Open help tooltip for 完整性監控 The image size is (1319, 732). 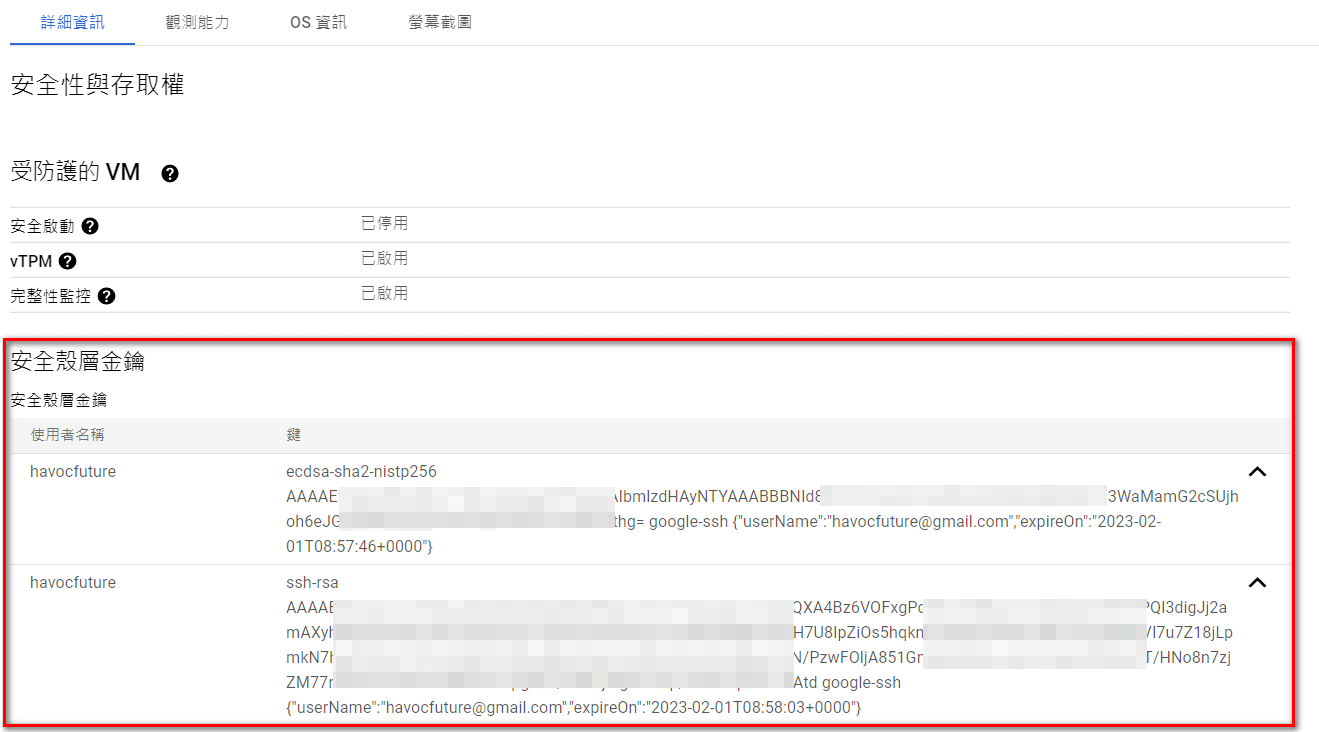(106, 296)
